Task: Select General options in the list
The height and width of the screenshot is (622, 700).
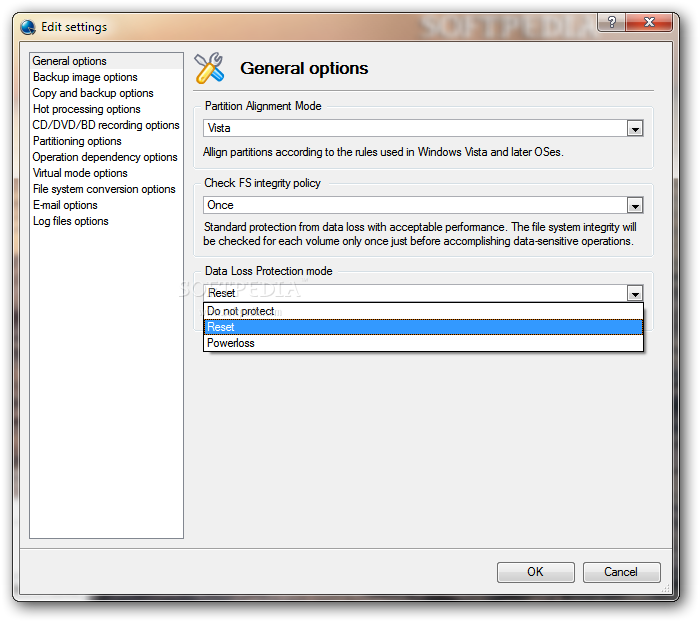Action: 106,61
